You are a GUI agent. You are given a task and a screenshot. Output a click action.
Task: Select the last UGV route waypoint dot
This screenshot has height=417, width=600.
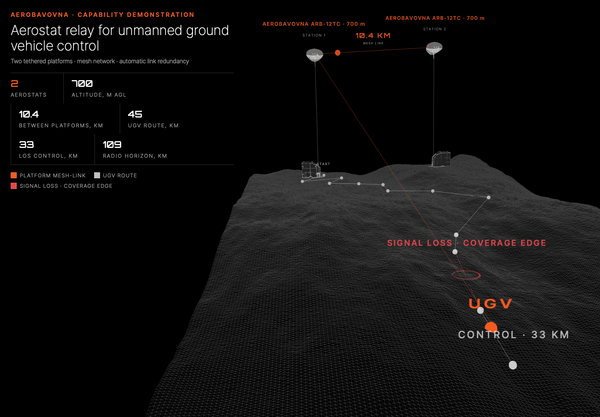coord(513,365)
